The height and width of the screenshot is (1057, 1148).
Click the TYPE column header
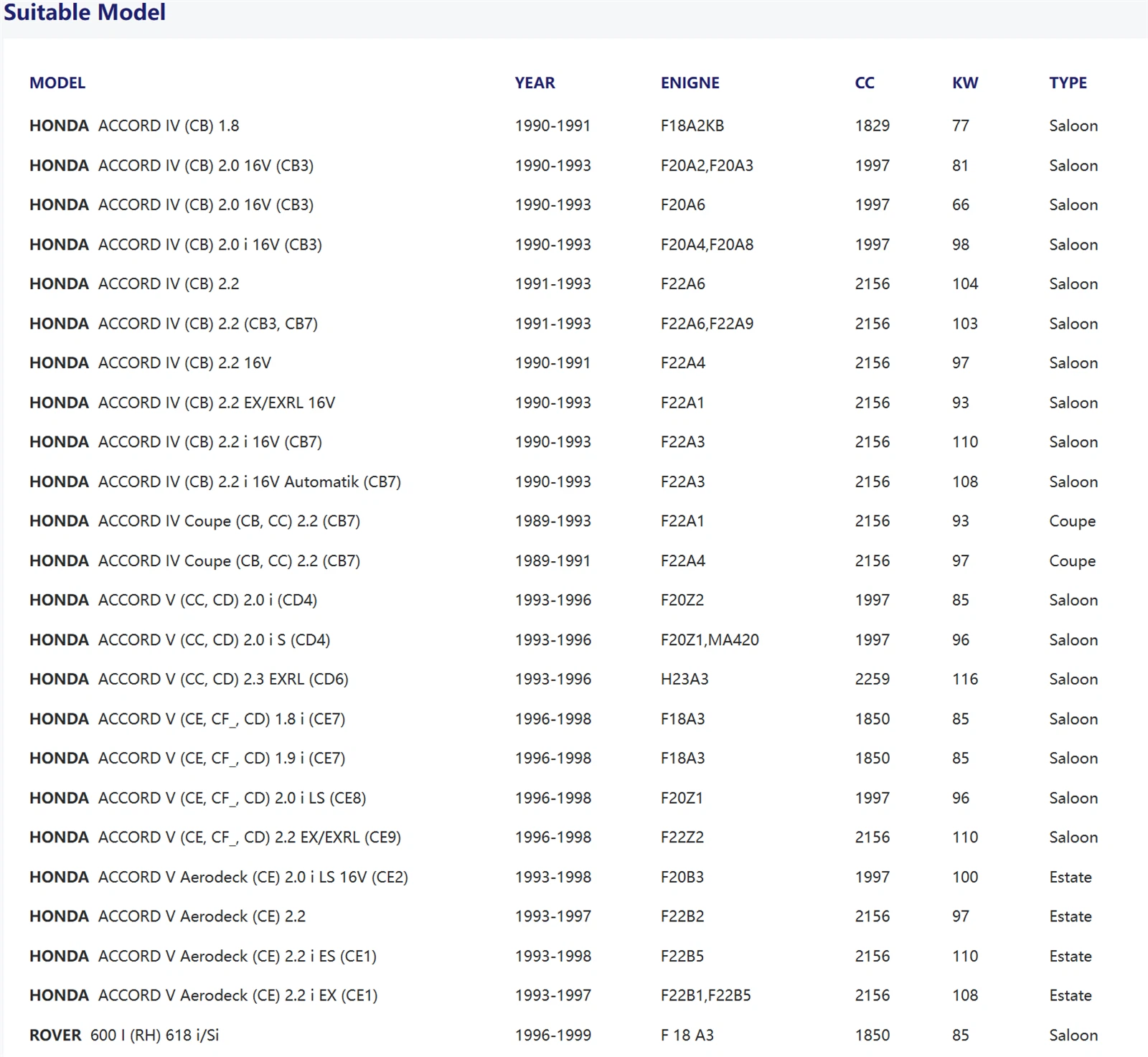coord(1068,83)
